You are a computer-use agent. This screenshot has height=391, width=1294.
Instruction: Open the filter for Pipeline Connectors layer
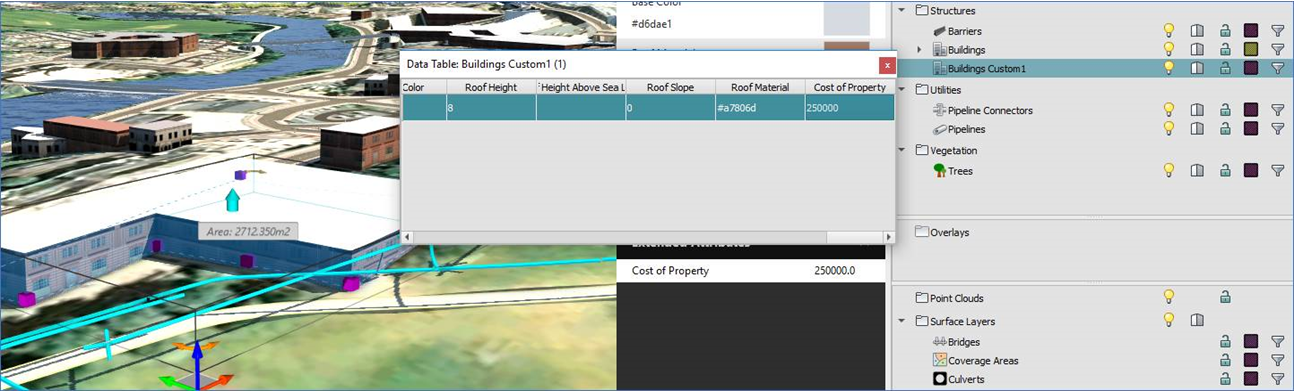pyautogui.click(x=1277, y=110)
